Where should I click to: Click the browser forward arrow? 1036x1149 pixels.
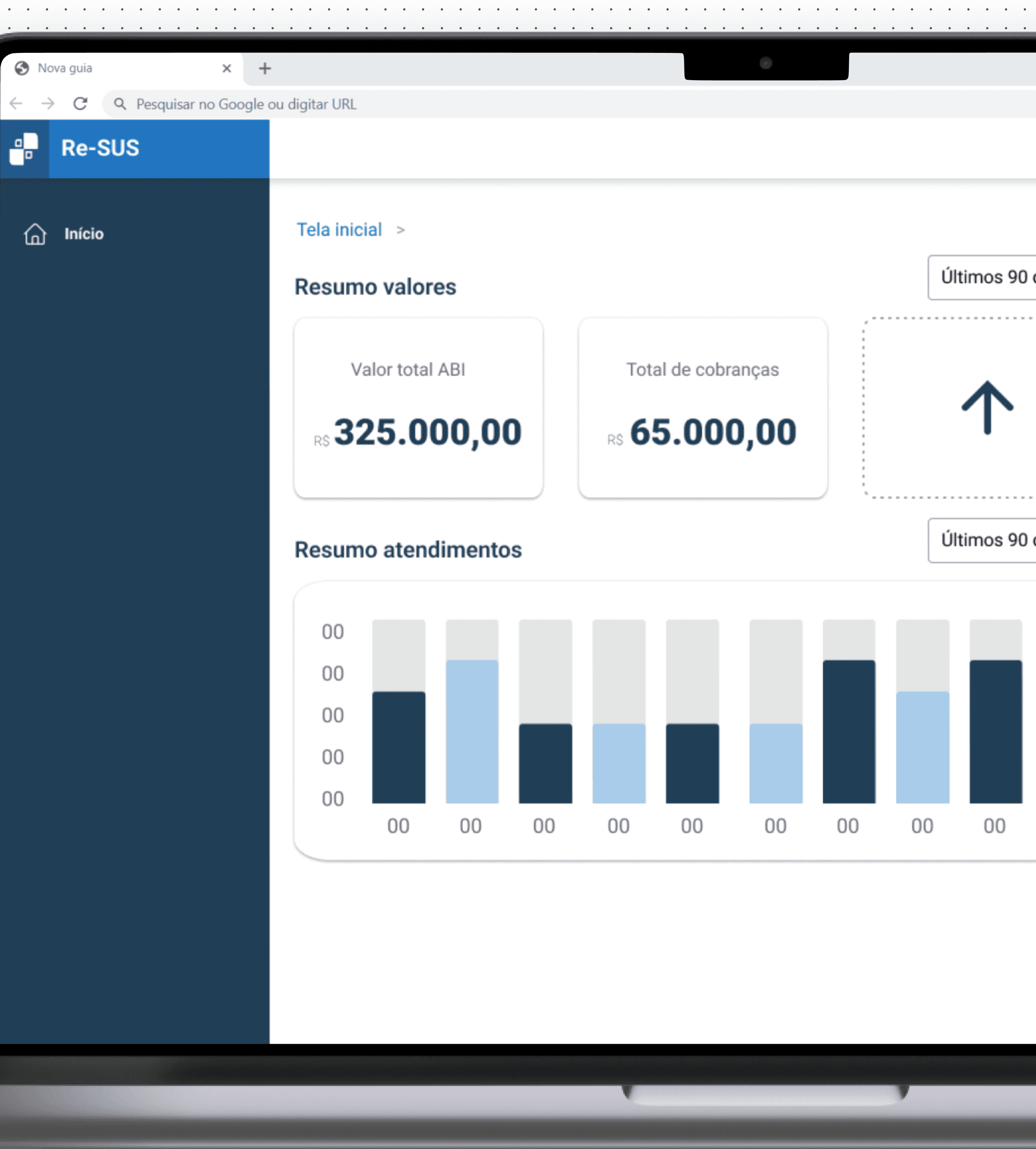[48, 104]
